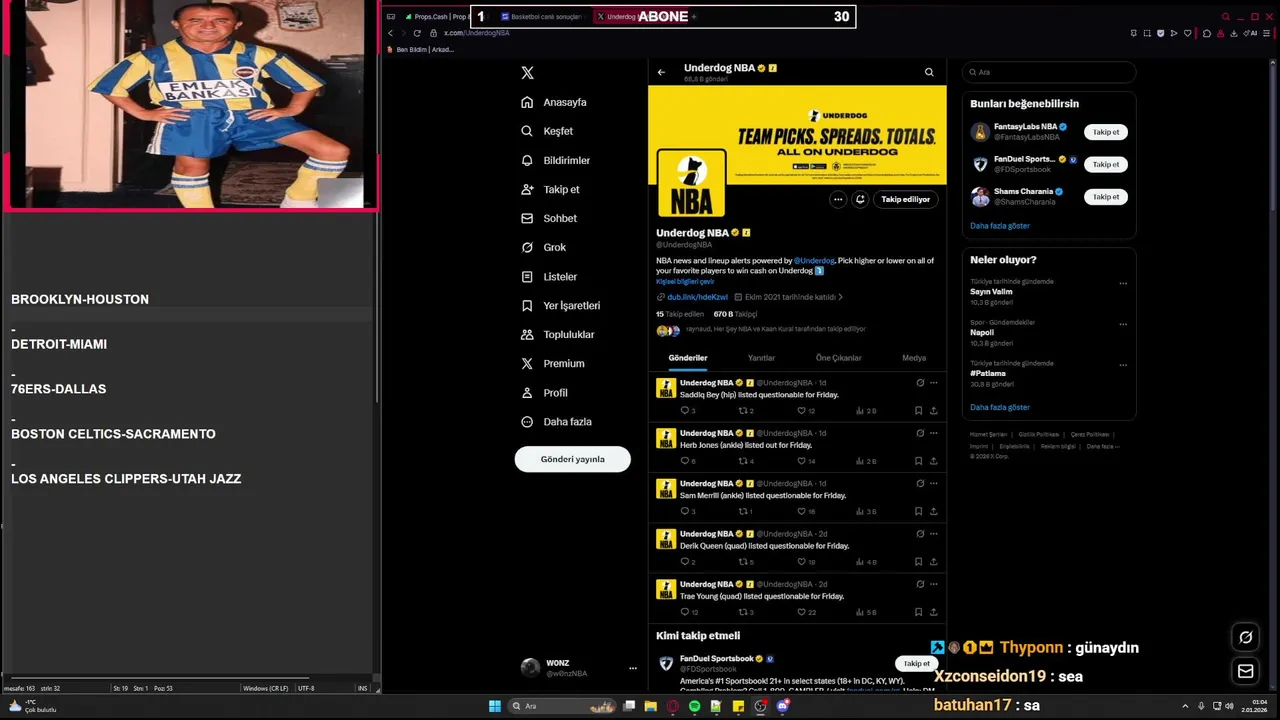Viewport: 1280px width, 720px height.
Task: Switch to the Yanıtlar tab
Action: 761,358
